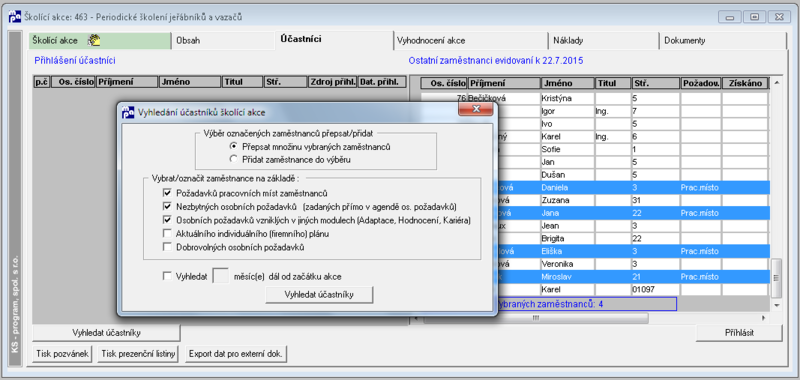This screenshot has height=380, width=800.
Task: Click Titul header in left participants table
Action: [242, 82]
